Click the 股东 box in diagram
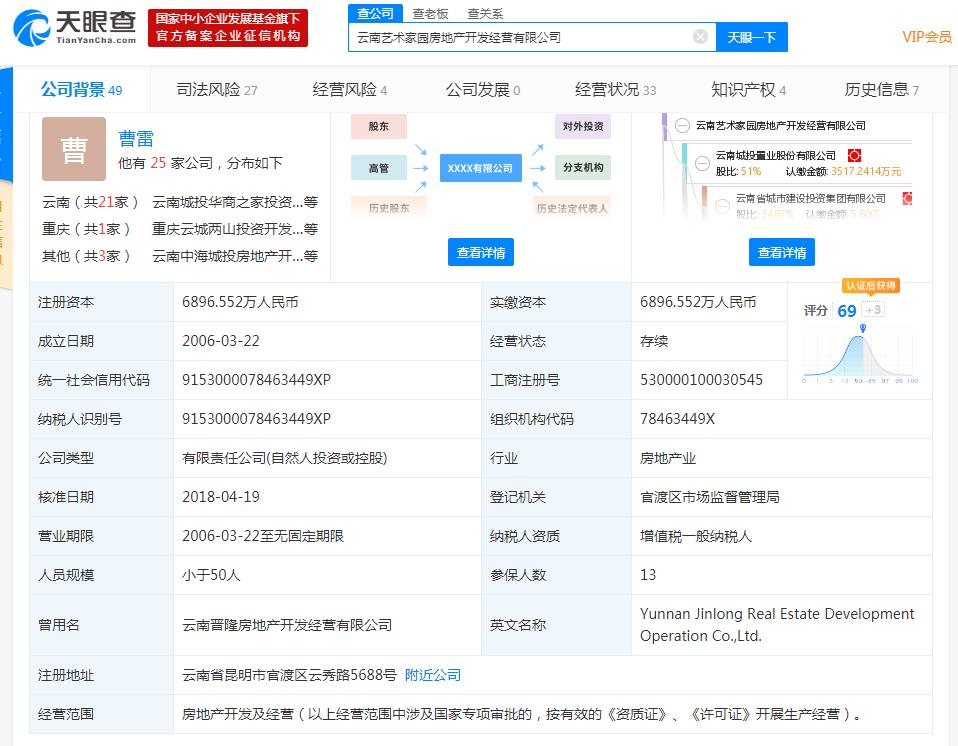The width and height of the screenshot is (958, 746). click(x=379, y=126)
